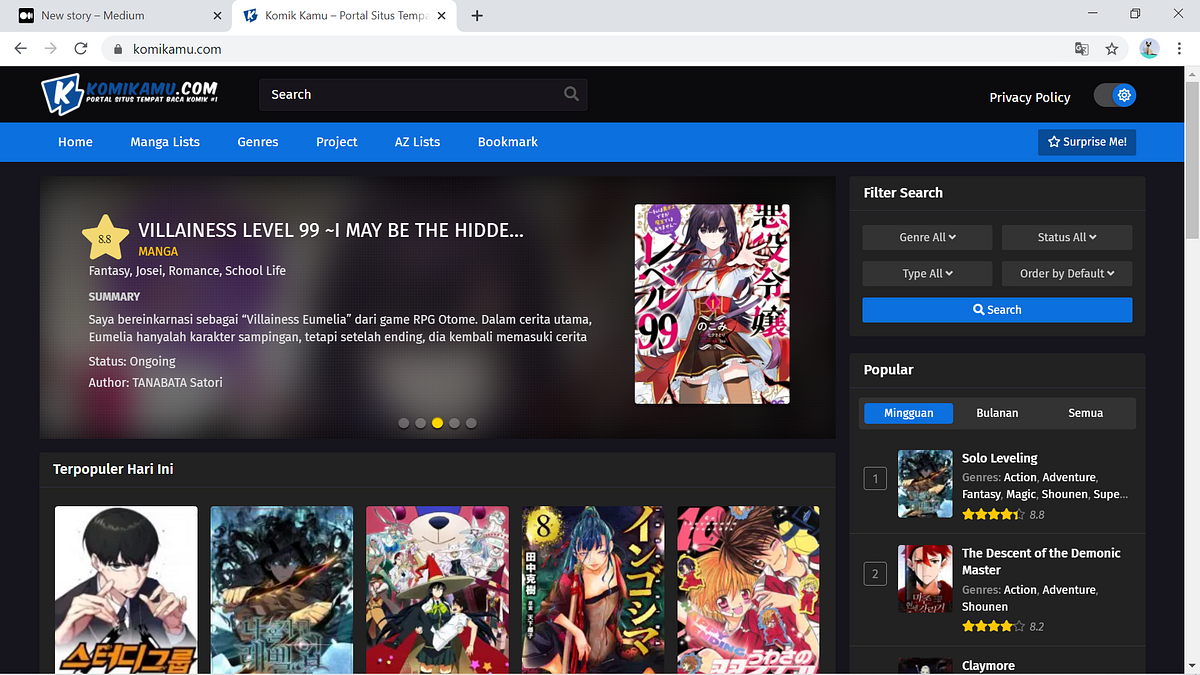The width and height of the screenshot is (1200, 675).
Task: Select the Mingguan popular tab
Action: [908, 413]
